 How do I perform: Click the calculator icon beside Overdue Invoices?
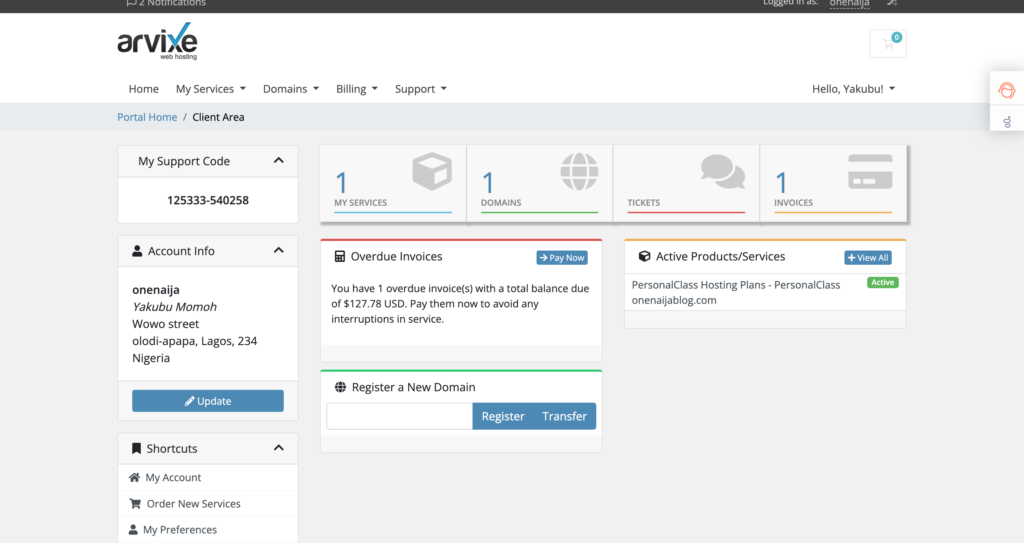(340, 256)
